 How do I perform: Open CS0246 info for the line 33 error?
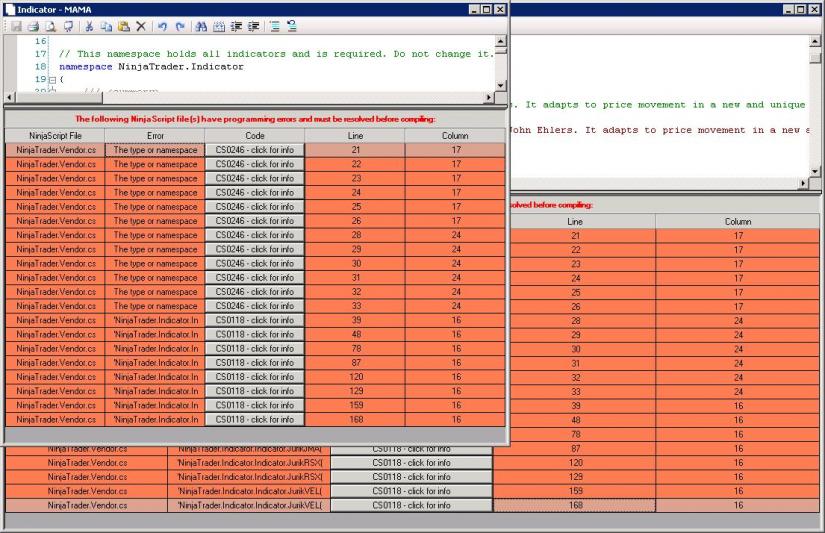click(x=255, y=306)
